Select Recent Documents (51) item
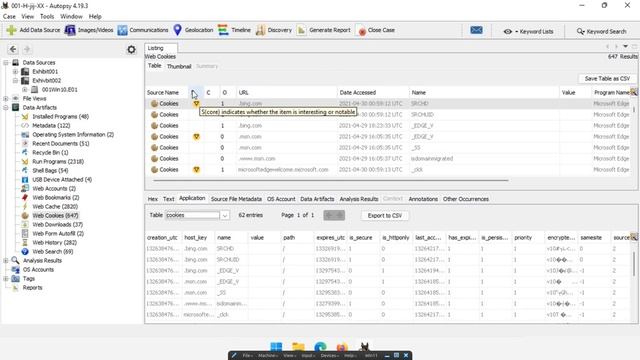This screenshot has height=360, width=640. [x=61, y=144]
